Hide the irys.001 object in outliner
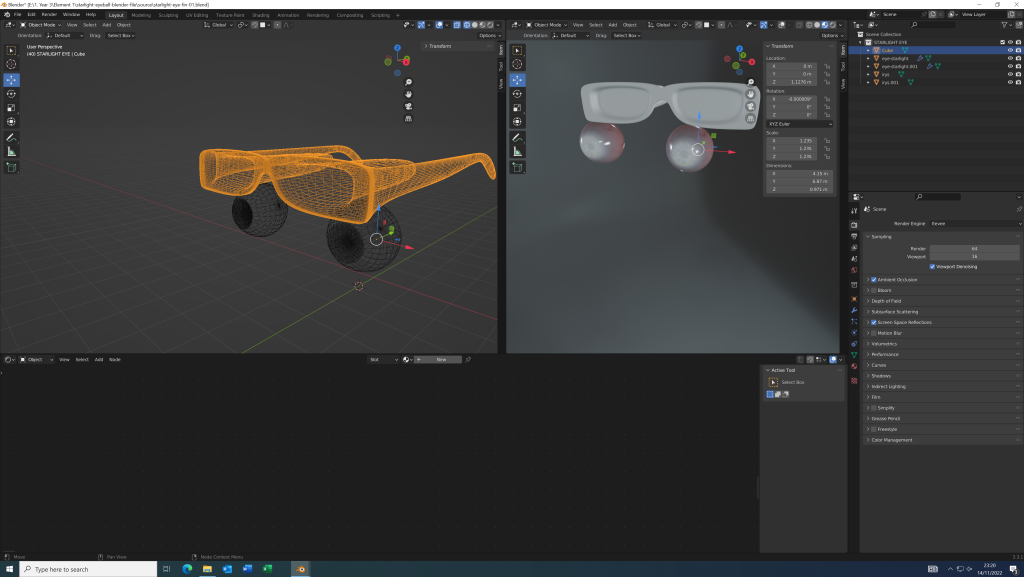Viewport: 1024px width, 577px height. [x=1009, y=82]
